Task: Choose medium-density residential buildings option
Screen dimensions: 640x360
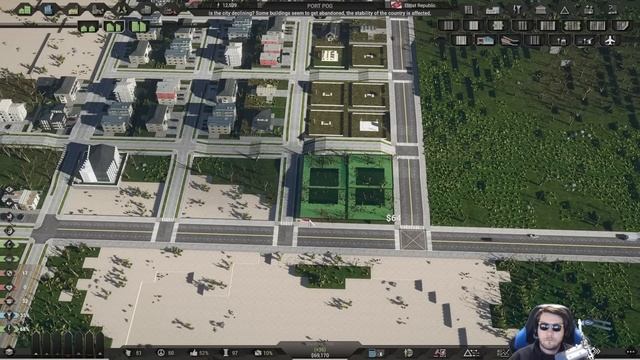Action: [113, 27]
